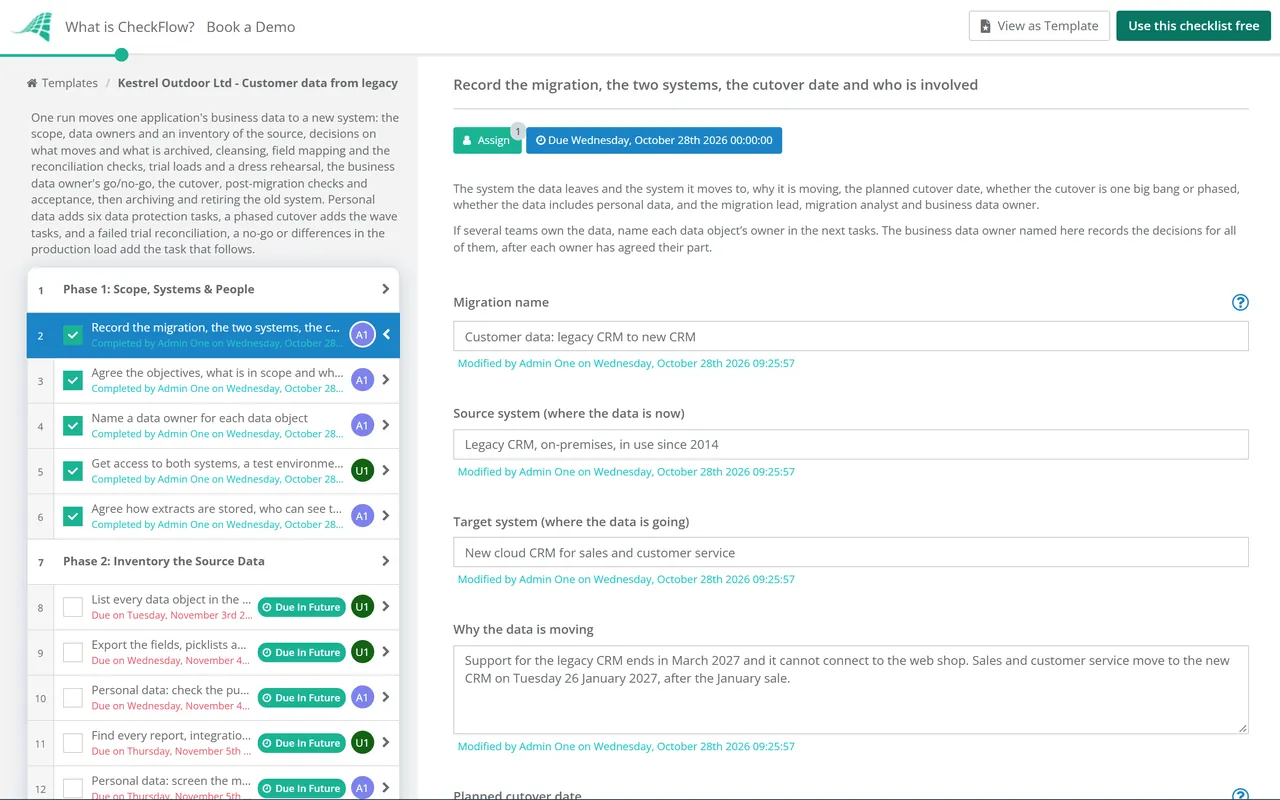
Task: Click the U1 avatar on task 9
Action: point(362,652)
